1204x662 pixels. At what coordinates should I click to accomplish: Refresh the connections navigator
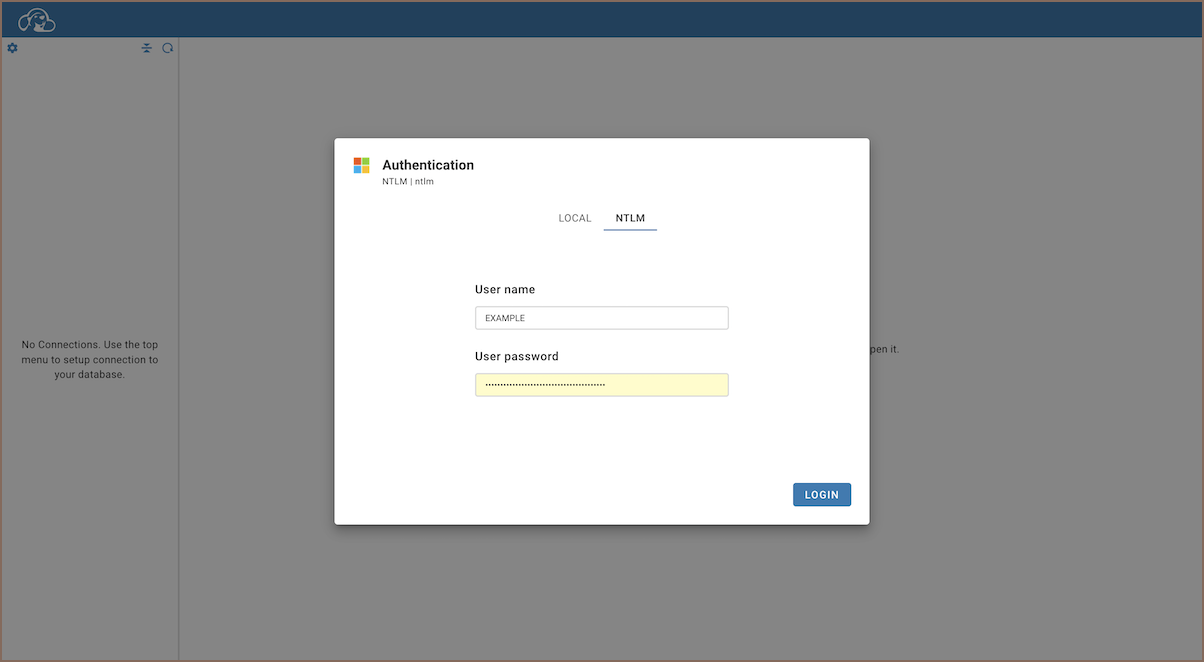tap(168, 48)
